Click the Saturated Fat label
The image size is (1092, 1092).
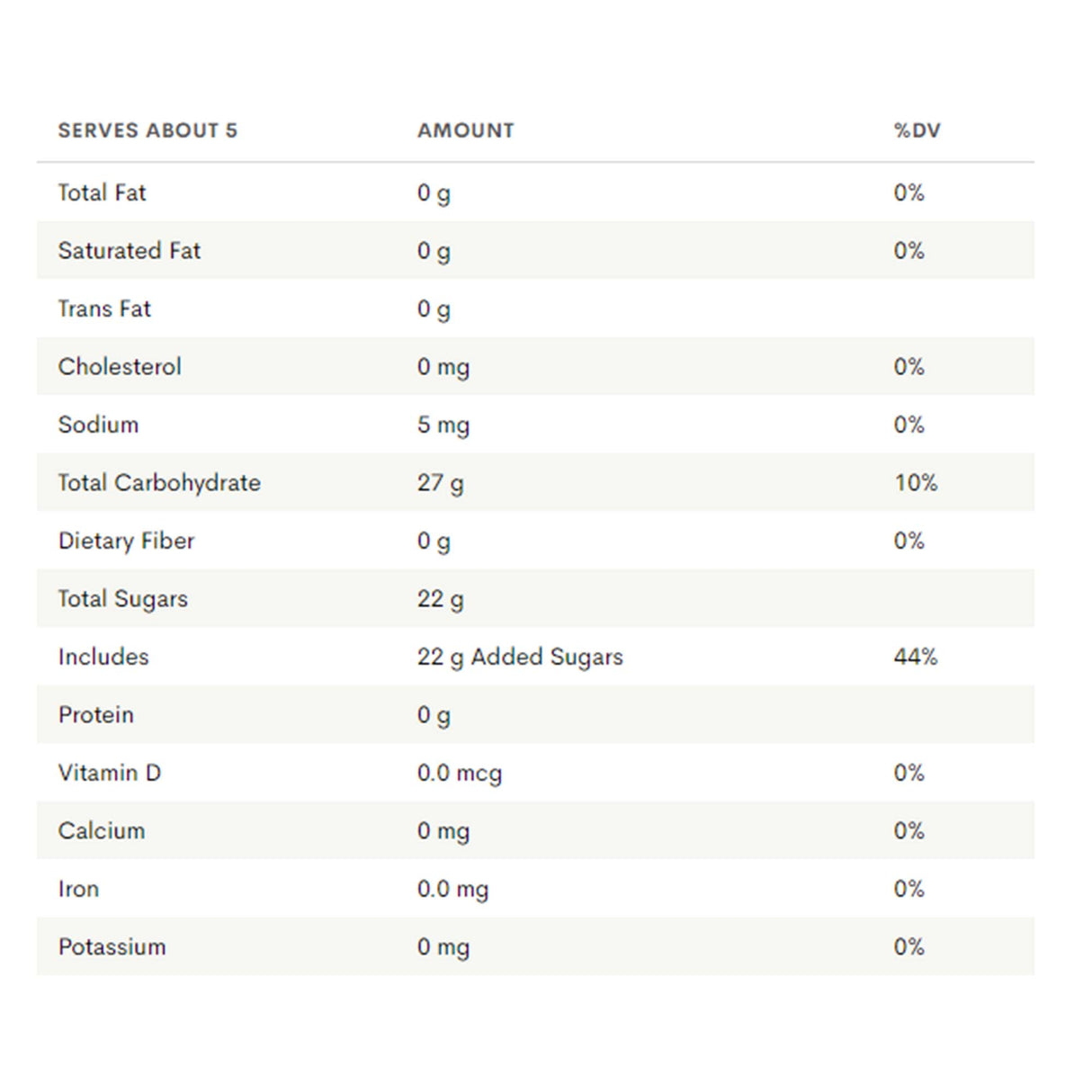click(130, 251)
